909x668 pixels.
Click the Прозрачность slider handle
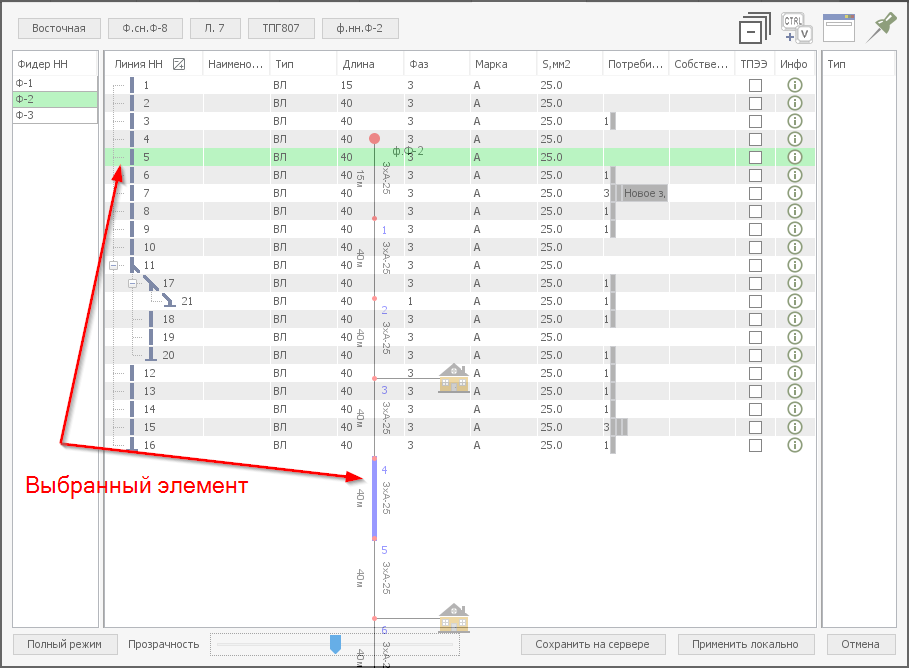tap(335, 644)
